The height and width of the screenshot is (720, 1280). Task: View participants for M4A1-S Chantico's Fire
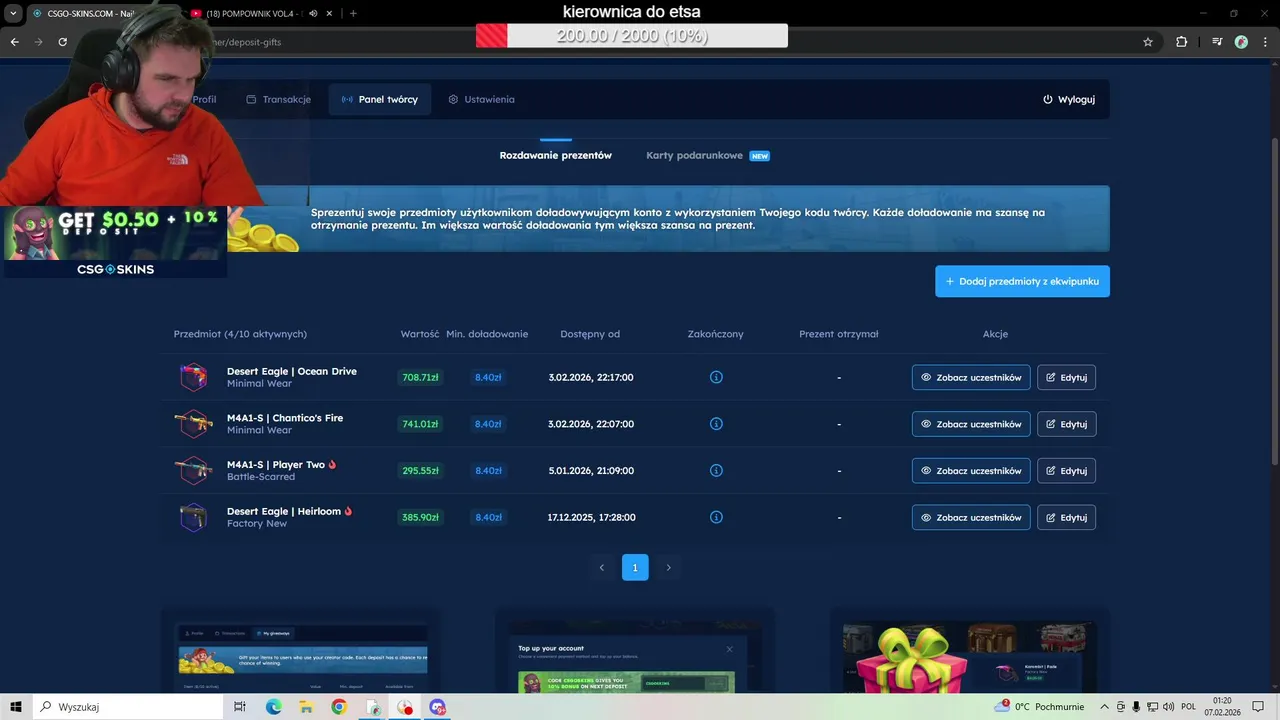click(x=971, y=424)
